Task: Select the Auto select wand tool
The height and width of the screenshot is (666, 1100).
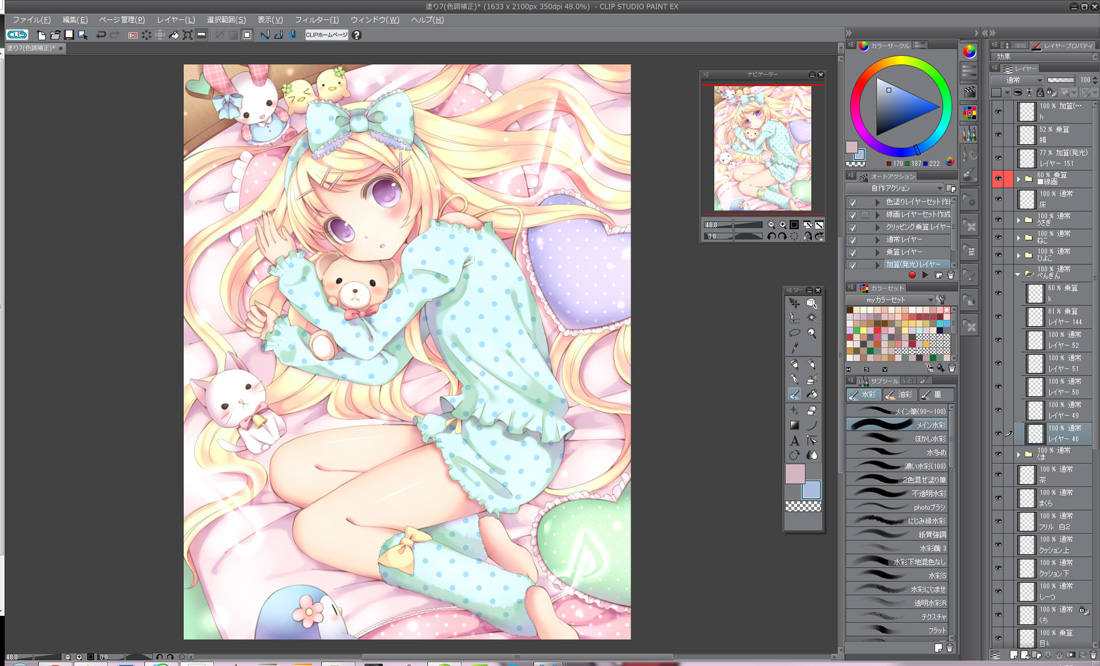Action: click(812, 318)
